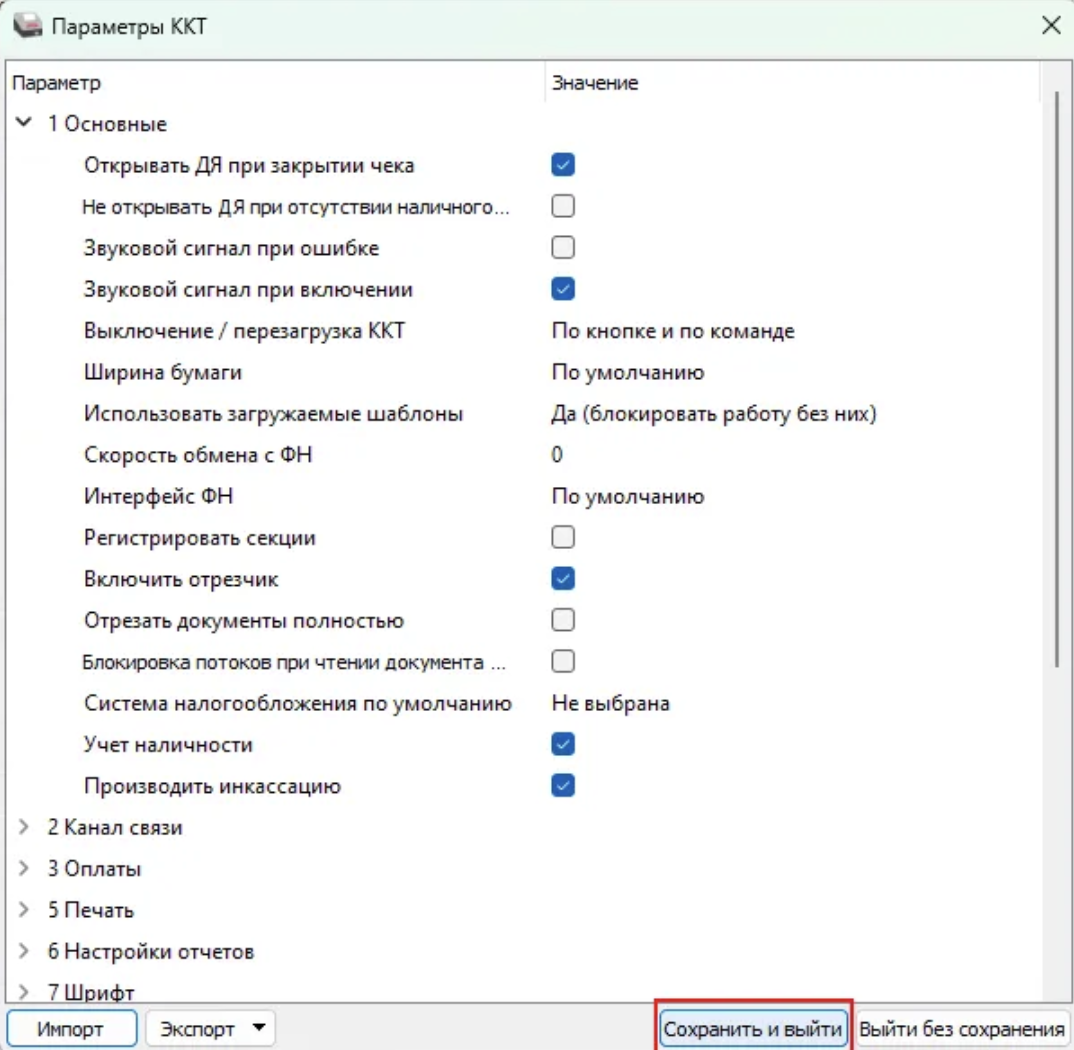Uncheck Открывать ДЯ при закрытии чека

point(563,165)
